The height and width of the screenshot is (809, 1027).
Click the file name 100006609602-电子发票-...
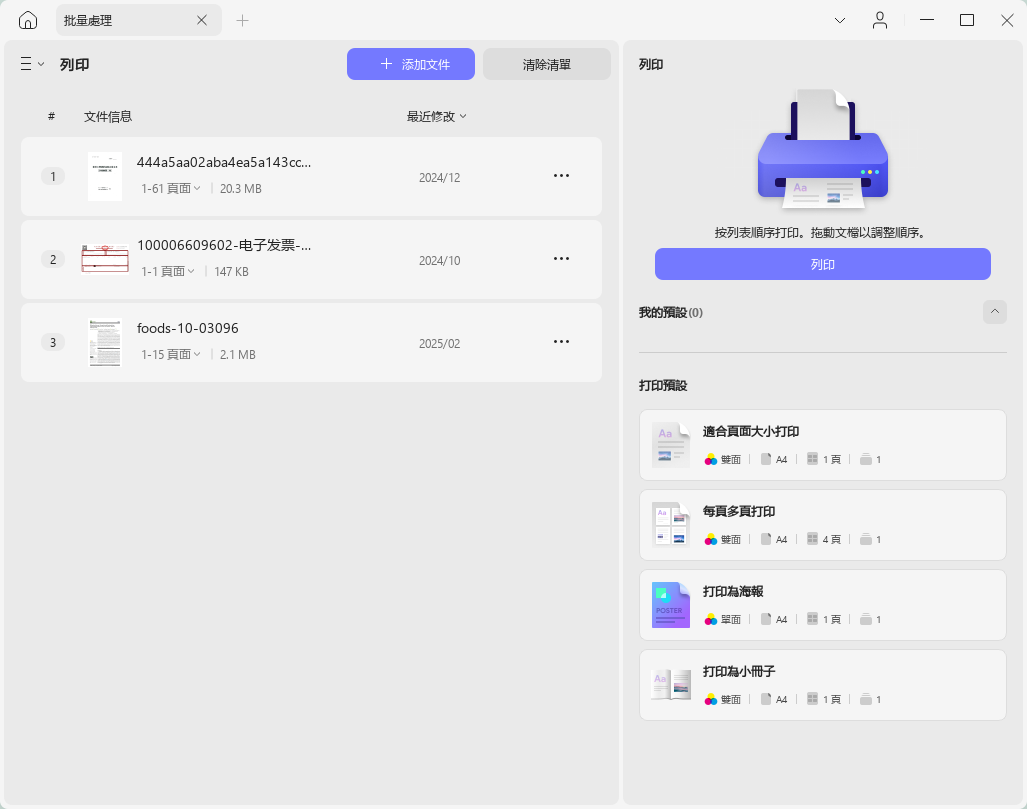coord(224,246)
